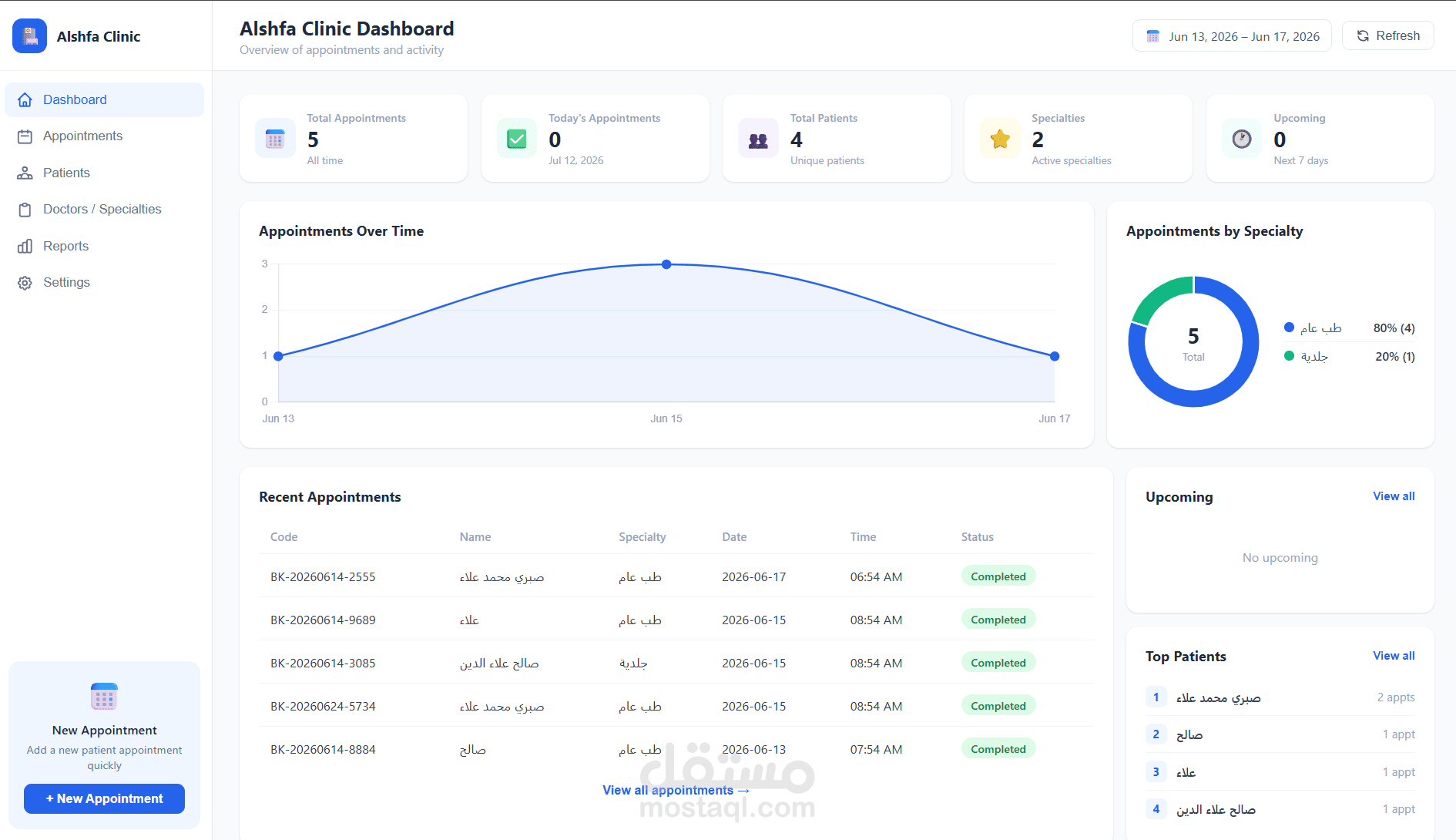Click View all in Top Patients panel
This screenshot has width=1456, height=840.
pos(1394,656)
